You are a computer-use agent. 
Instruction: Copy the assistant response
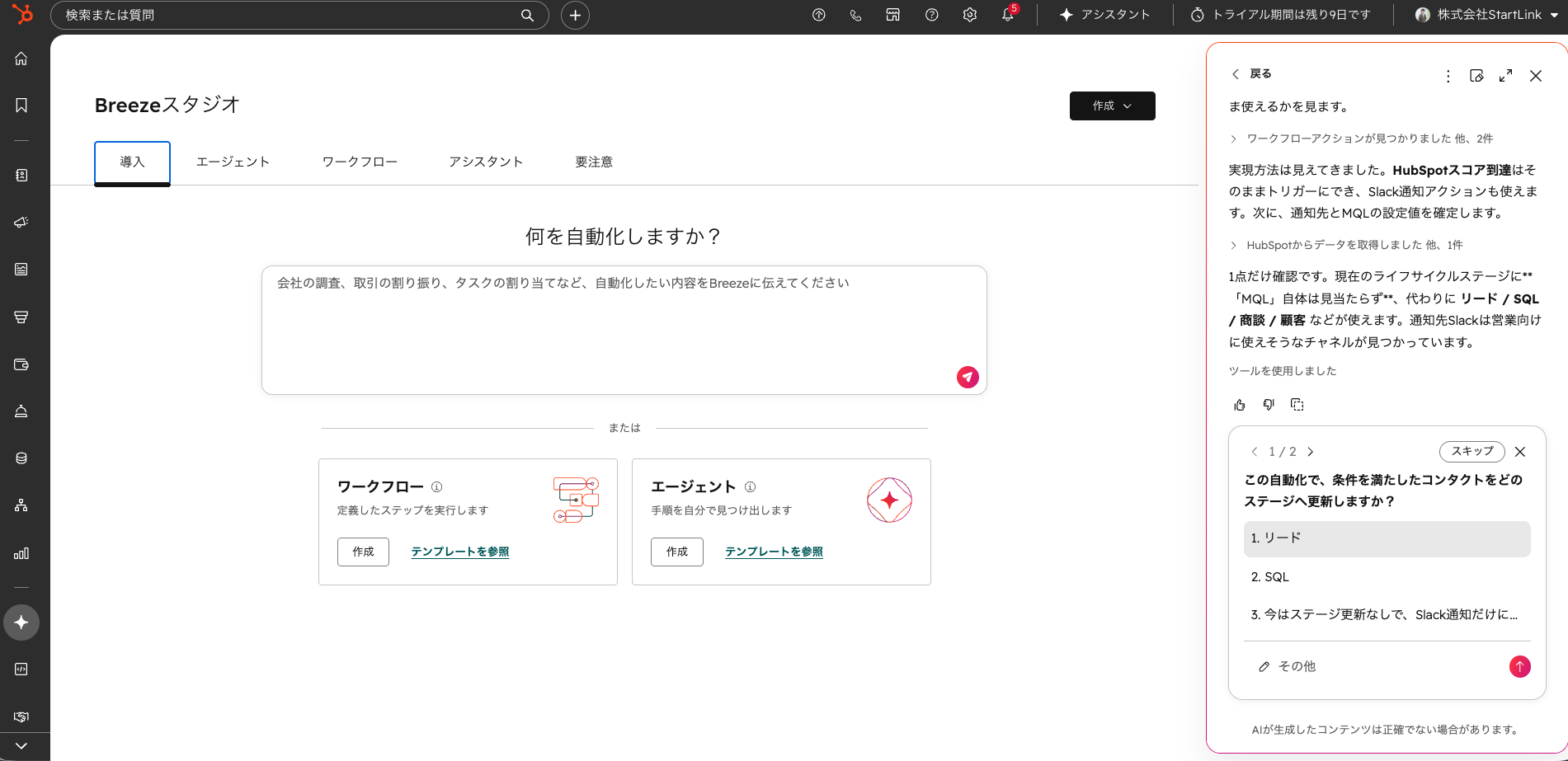click(x=1297, y=405)
